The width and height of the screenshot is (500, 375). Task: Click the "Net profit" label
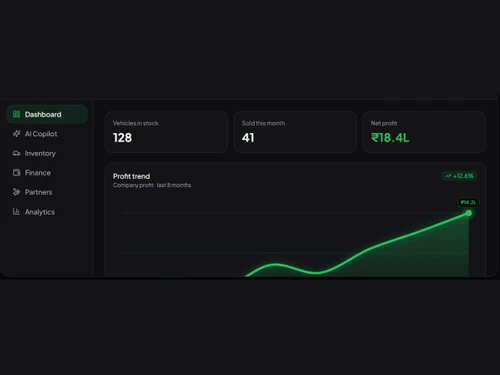coord(384,123)
